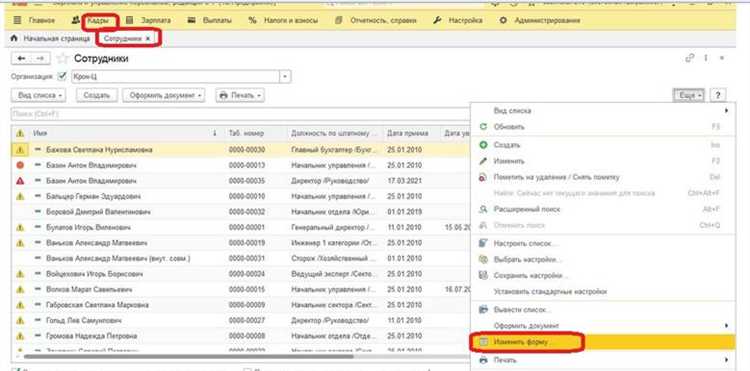This screenshot has height=371, width=750.
Task: Add Сотрудники to favorites star
Action: tap(62, 58)
